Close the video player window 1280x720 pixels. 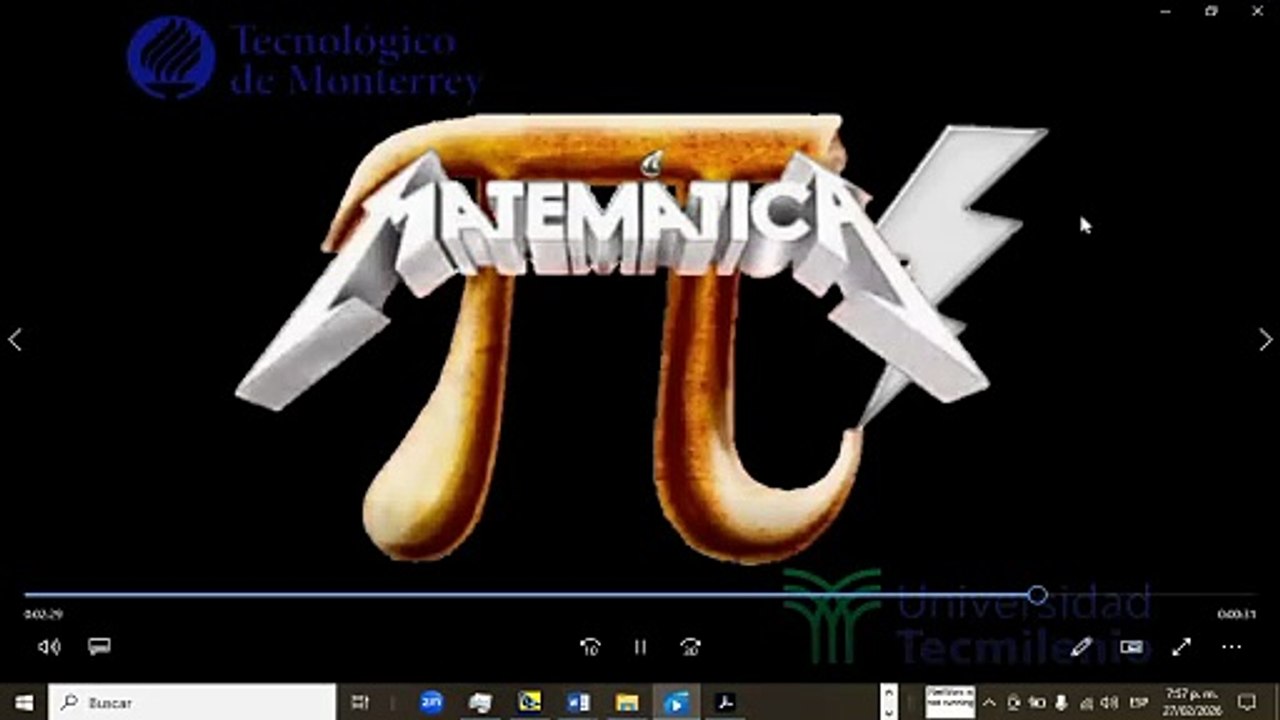click(1257, 11)
